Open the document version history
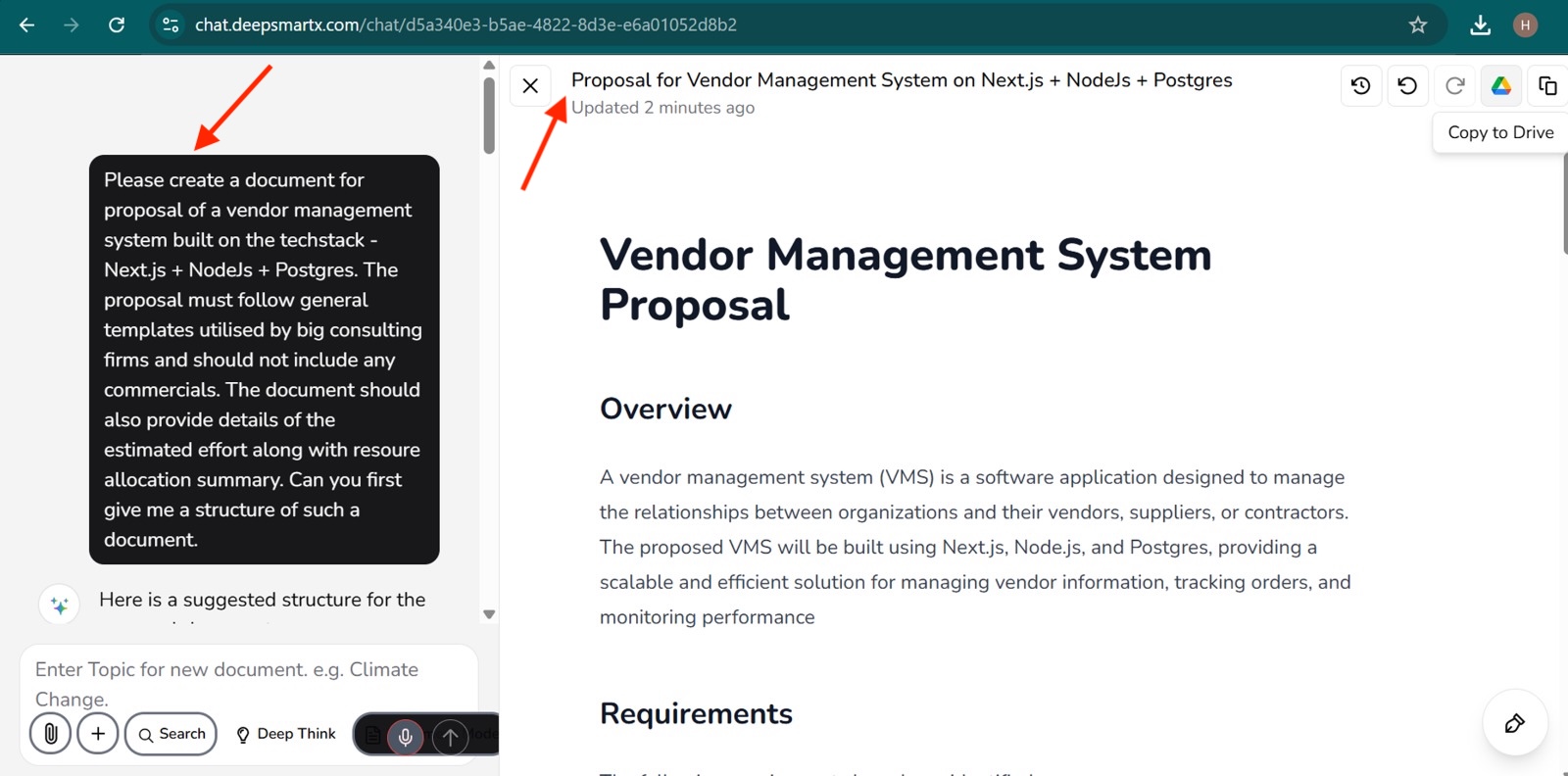1568x776 pixels. [x=1360, y=86]
